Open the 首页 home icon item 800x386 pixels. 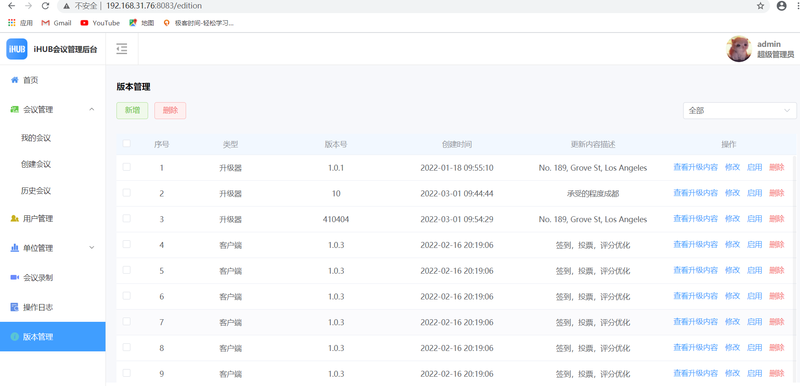coord(14,80)
